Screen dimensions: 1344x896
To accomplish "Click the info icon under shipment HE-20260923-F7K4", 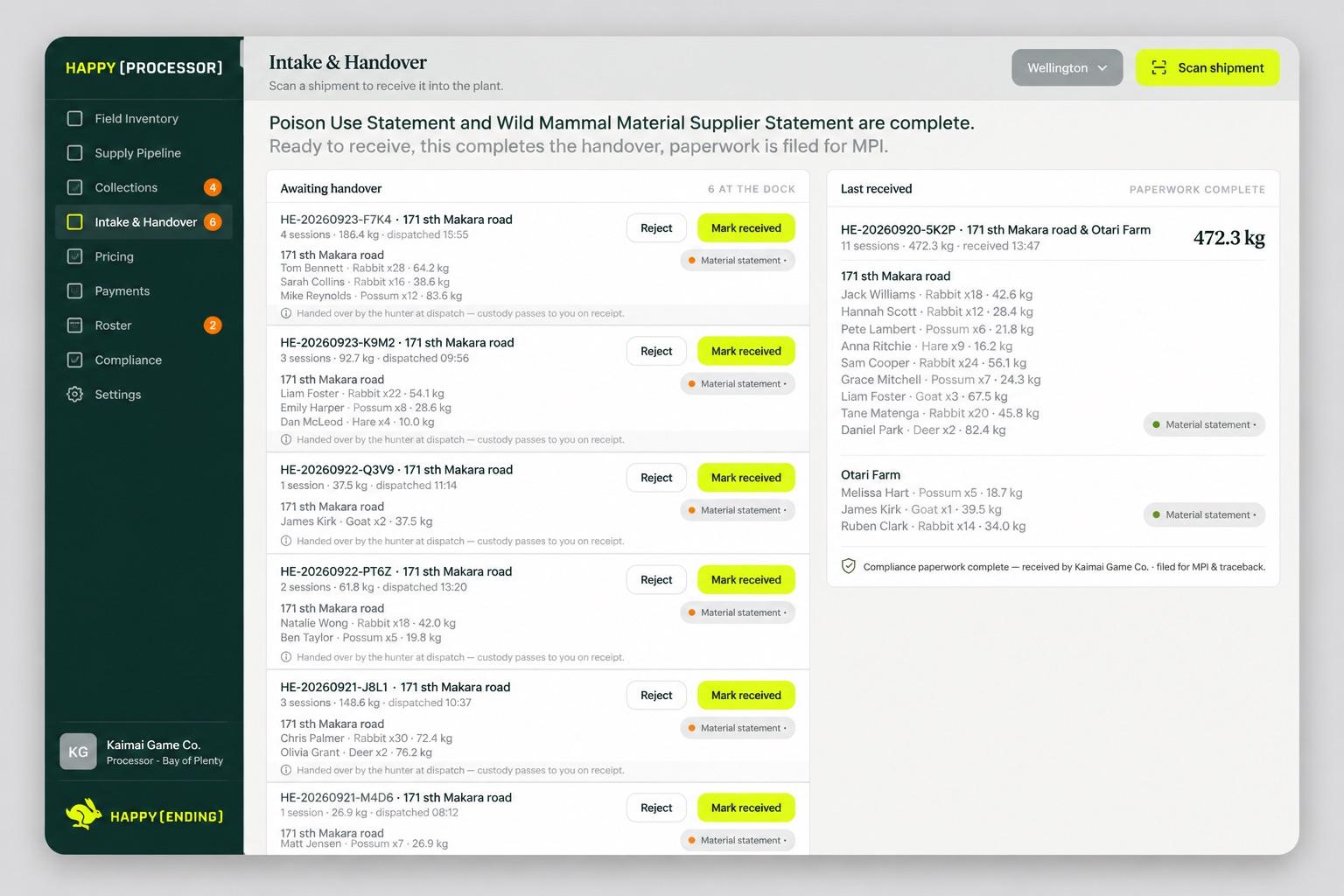I will point(286,313).
